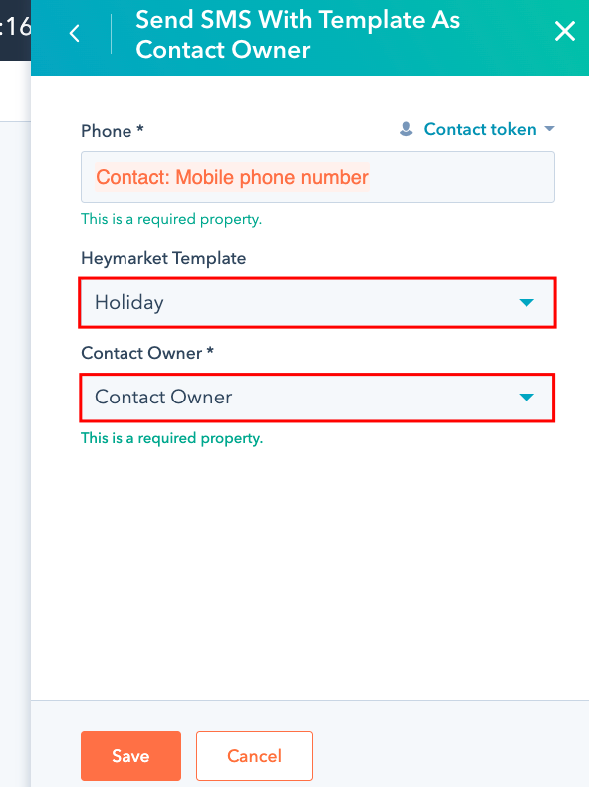
Task: Select the Contact: Mobile phone number token
Action: coord(232,177)
